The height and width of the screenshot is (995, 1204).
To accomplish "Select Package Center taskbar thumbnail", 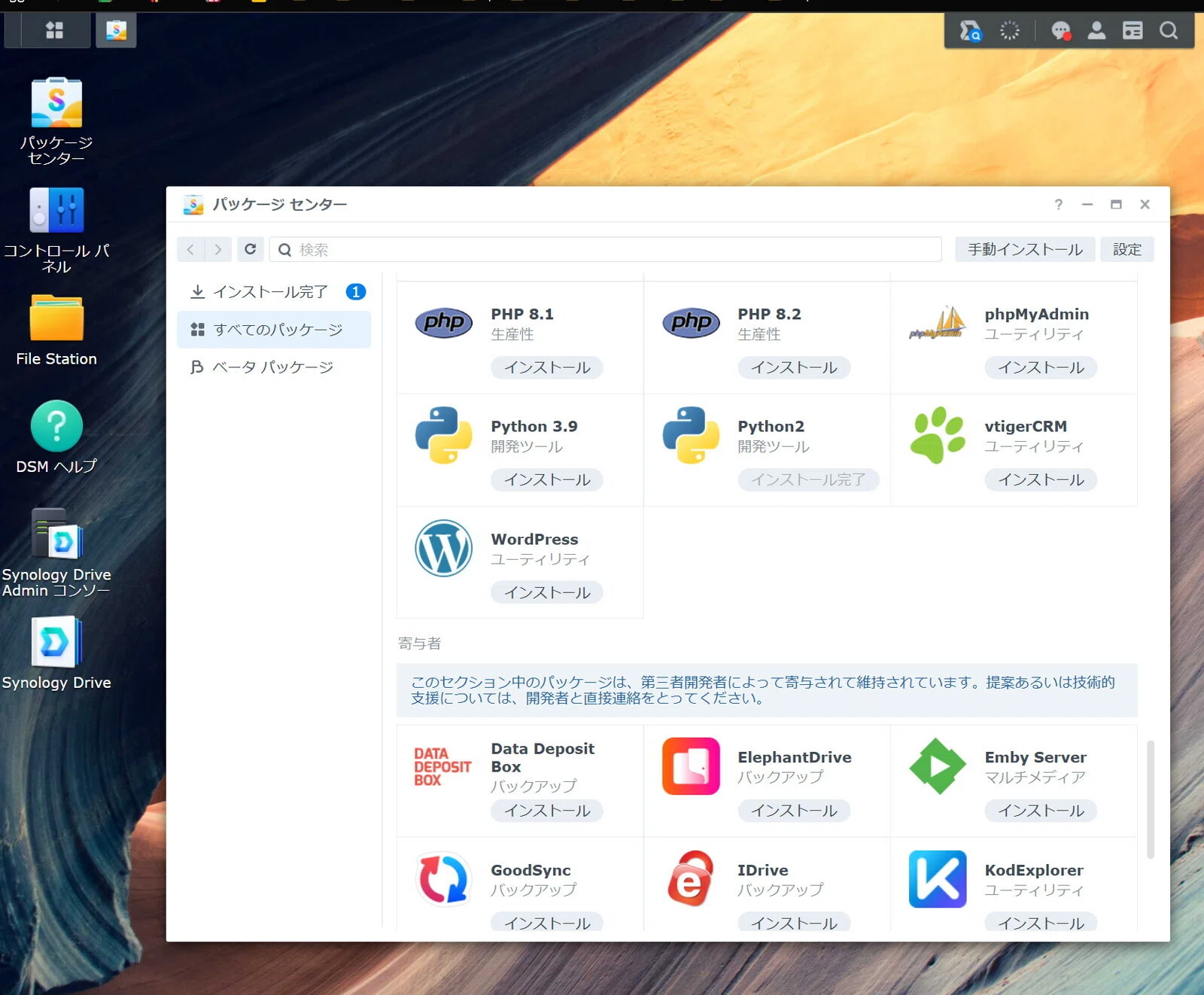I will point(116,31).
